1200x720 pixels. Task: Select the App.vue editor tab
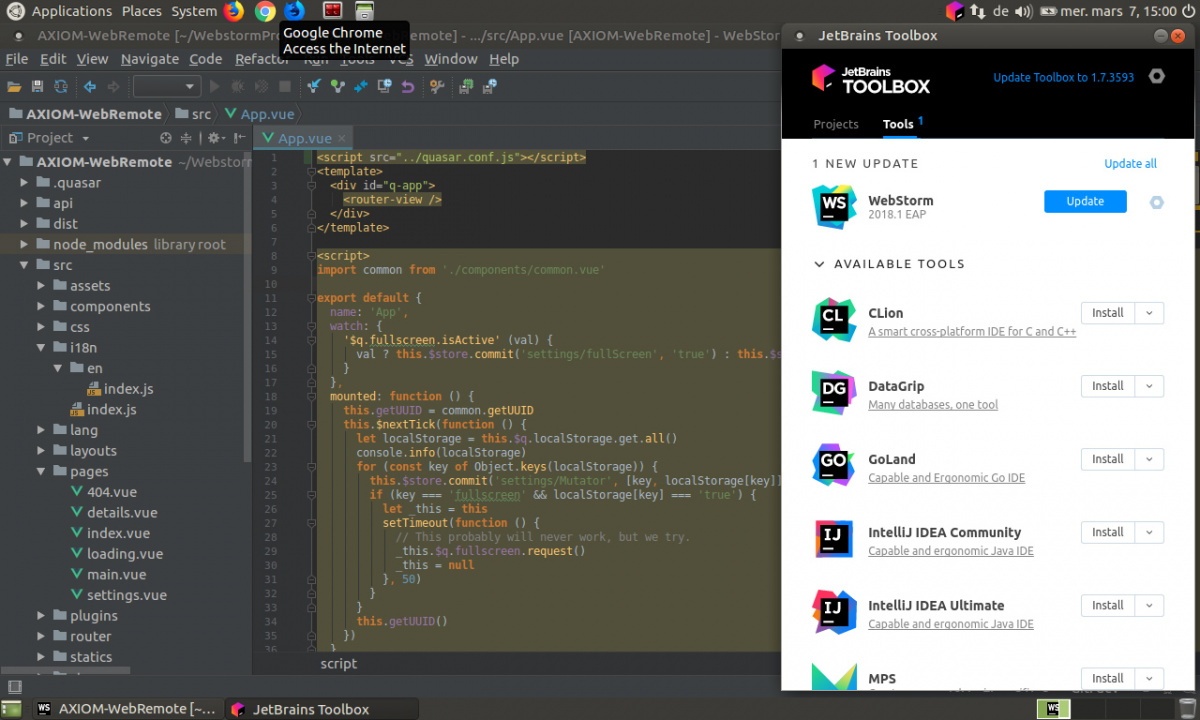point(304,138)
